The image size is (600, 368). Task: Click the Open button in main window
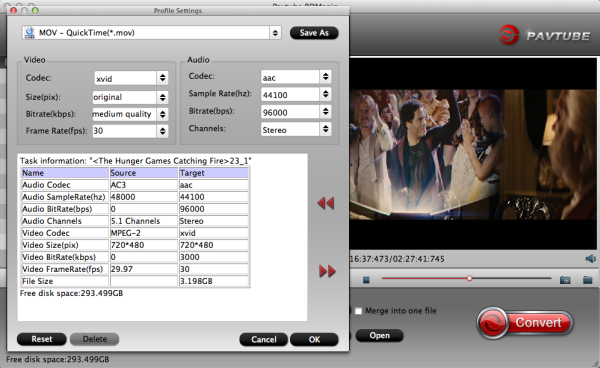pyautogui.click(x=380, y=335)
